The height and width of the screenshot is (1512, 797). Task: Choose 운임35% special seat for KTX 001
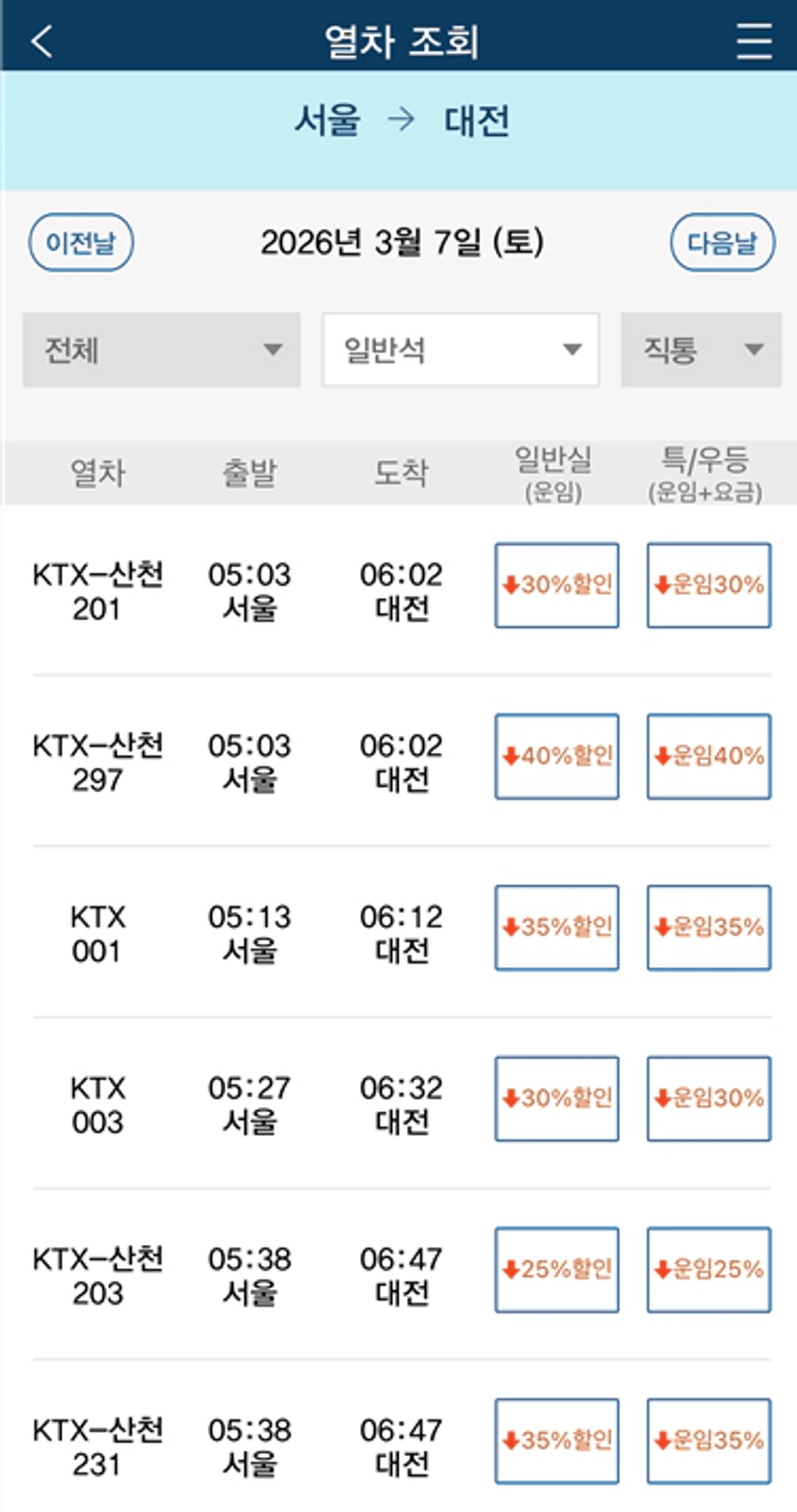[708, 927]
